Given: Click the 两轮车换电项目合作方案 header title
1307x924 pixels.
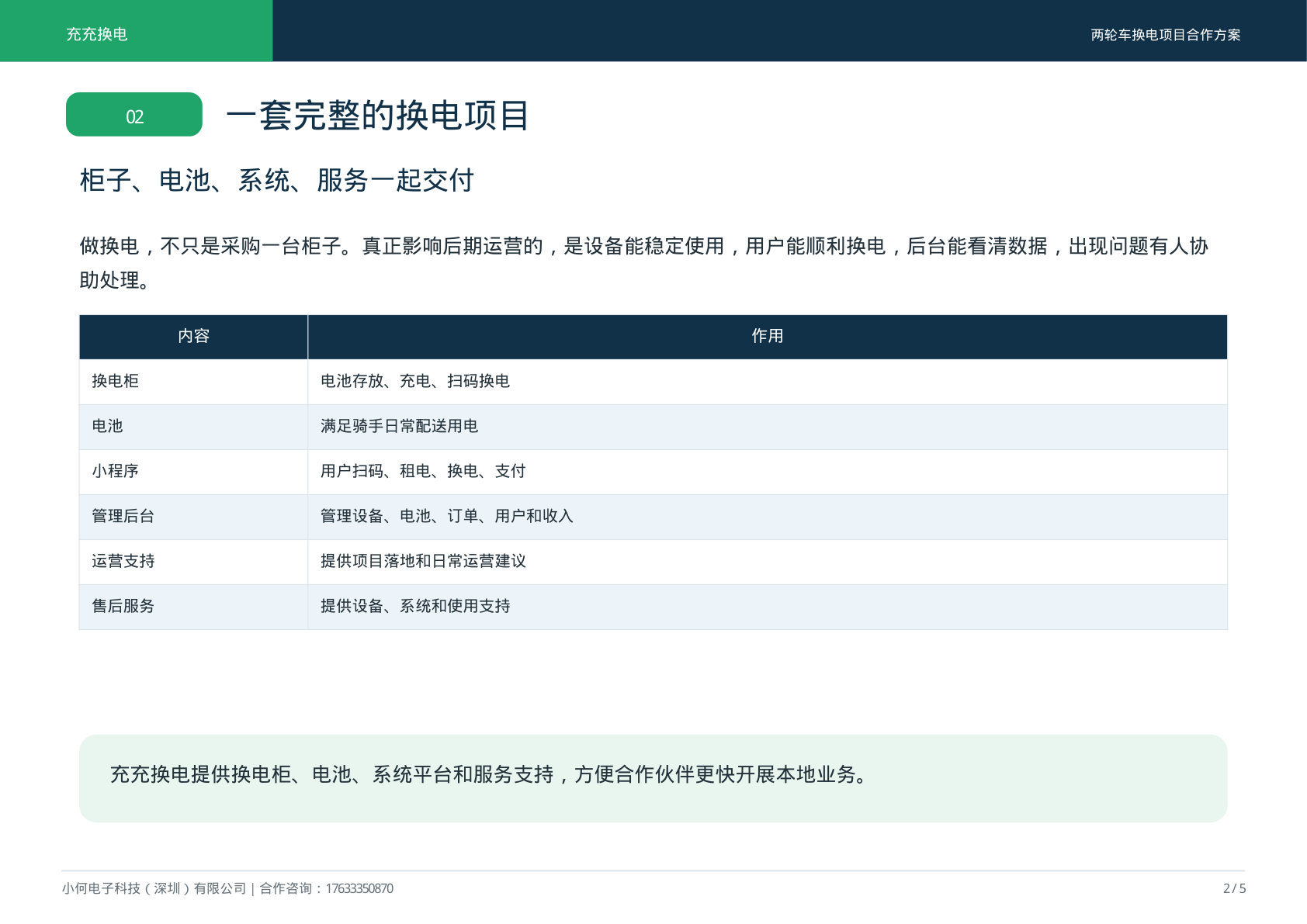Looking at the screenshot, I should [1165, 35].
